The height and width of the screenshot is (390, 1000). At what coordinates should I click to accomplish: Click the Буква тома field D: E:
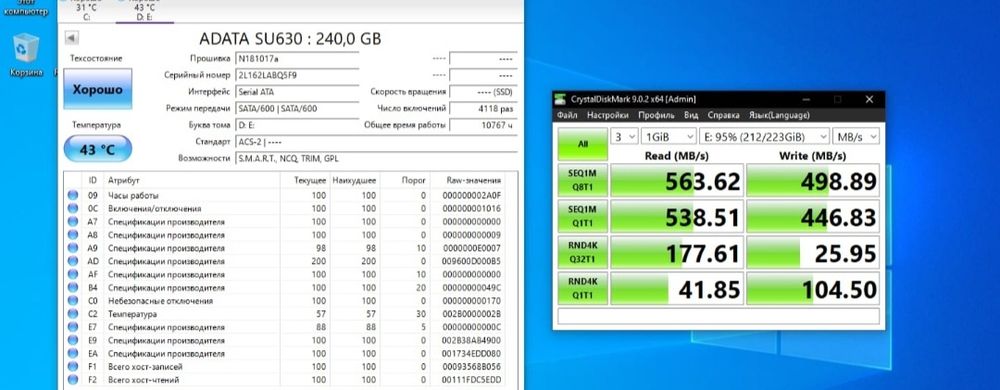[297, 126]
